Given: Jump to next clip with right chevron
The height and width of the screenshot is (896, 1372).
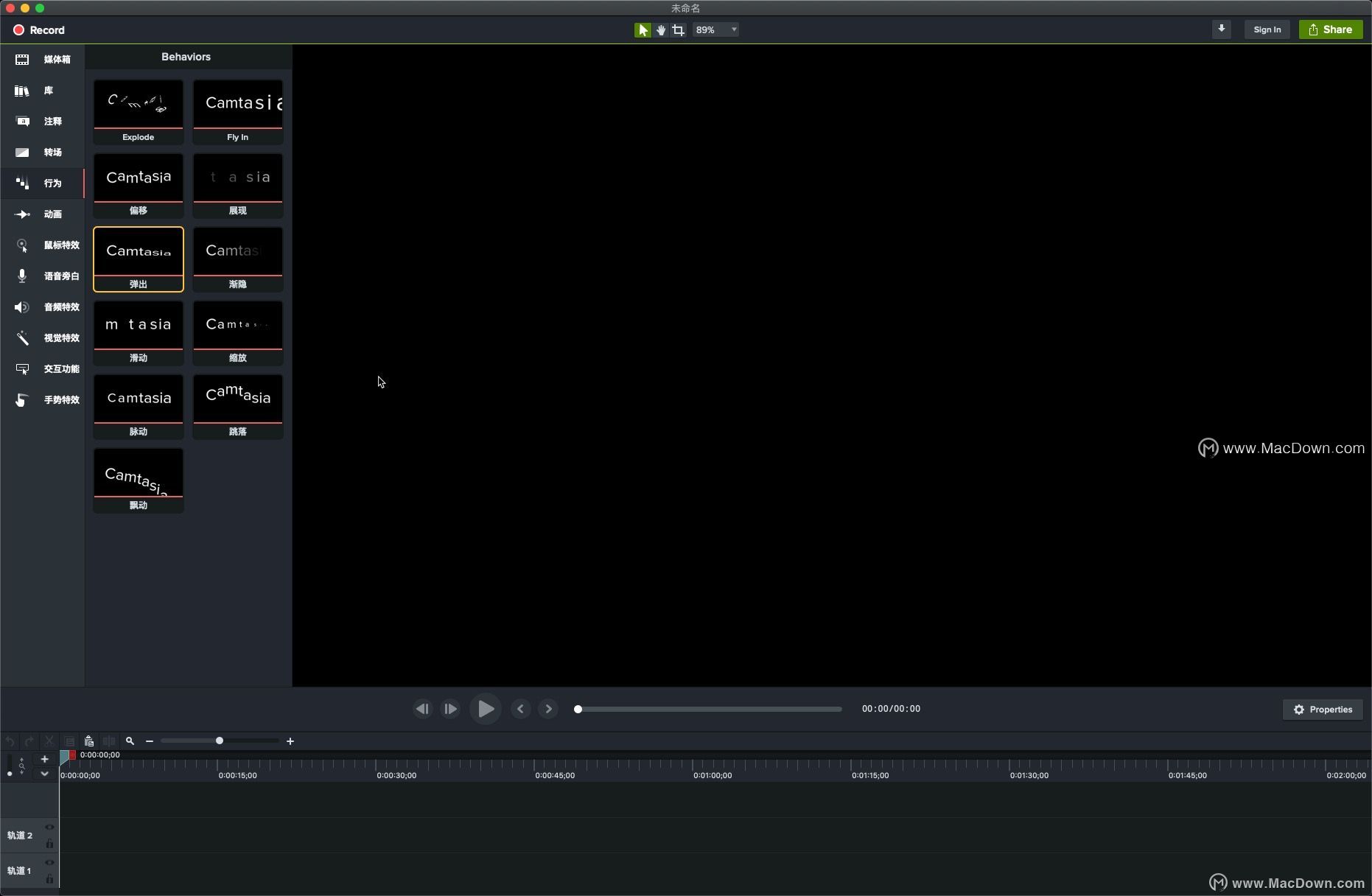Looking at the screenshot, I should coord(548,709).
